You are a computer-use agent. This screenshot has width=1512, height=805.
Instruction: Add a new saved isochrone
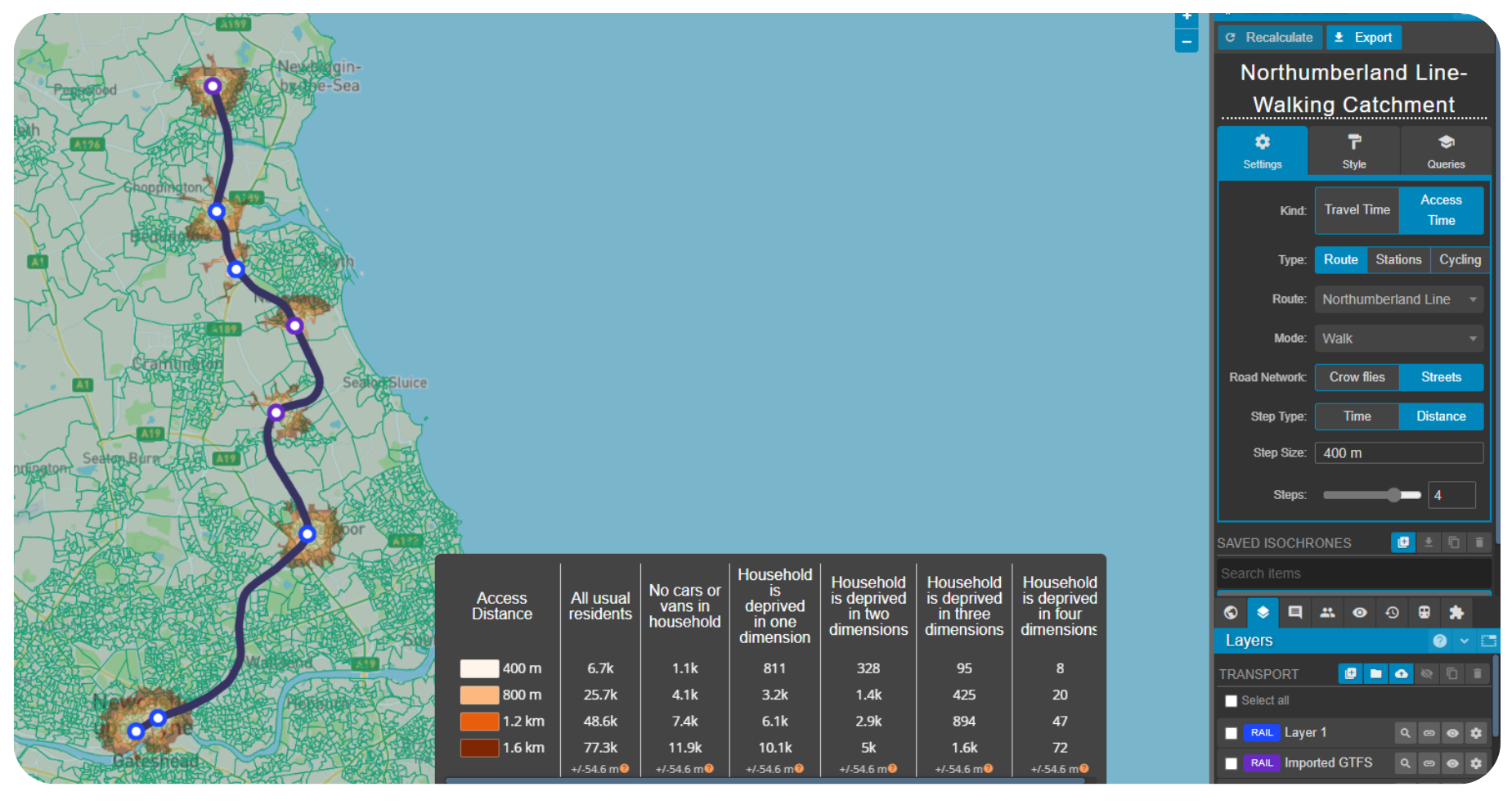tap(1403, 542)
